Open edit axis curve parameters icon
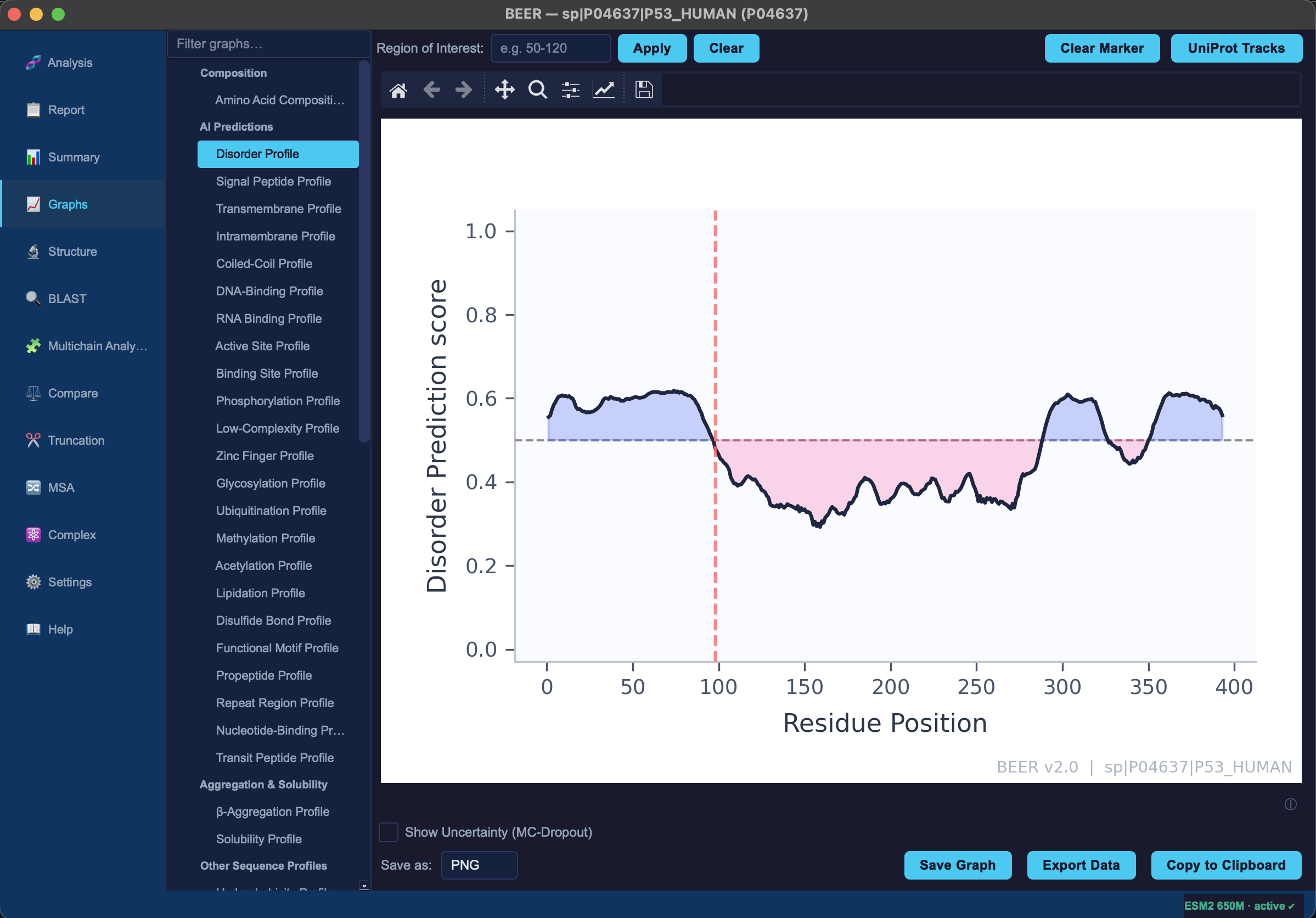 (604, 90)
